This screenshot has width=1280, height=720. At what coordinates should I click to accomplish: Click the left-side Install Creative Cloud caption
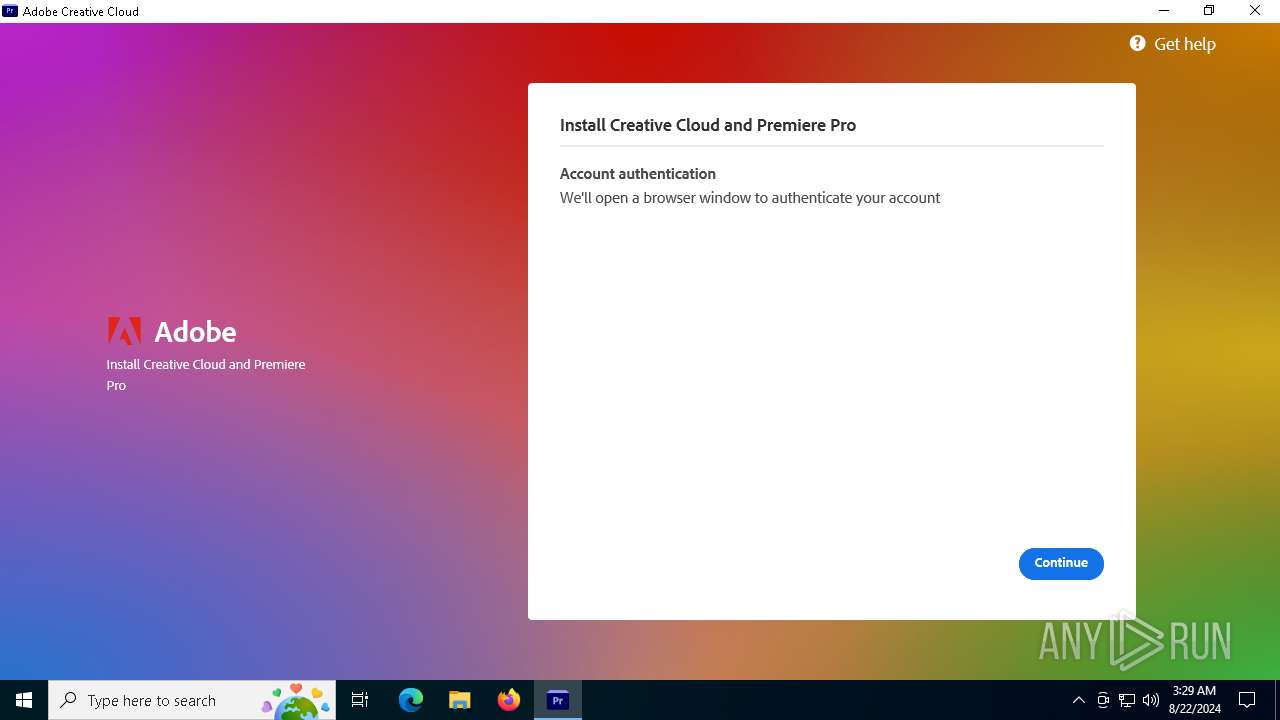tap(206, 375)
